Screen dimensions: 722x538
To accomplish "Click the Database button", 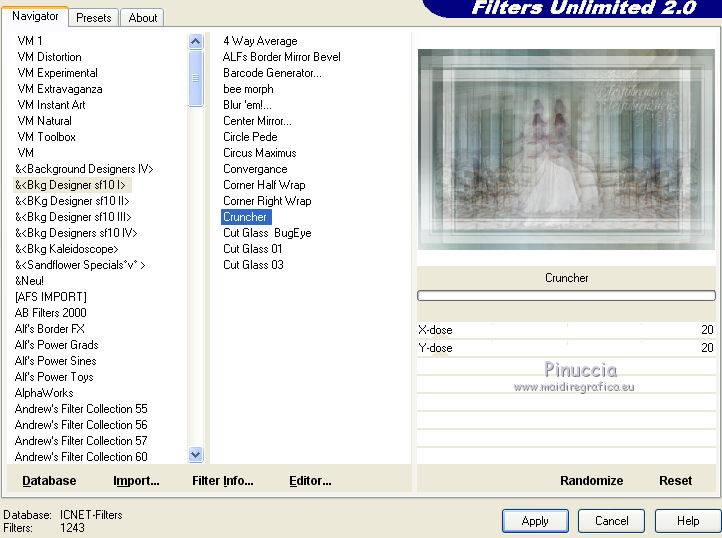I will pos(49,481).
